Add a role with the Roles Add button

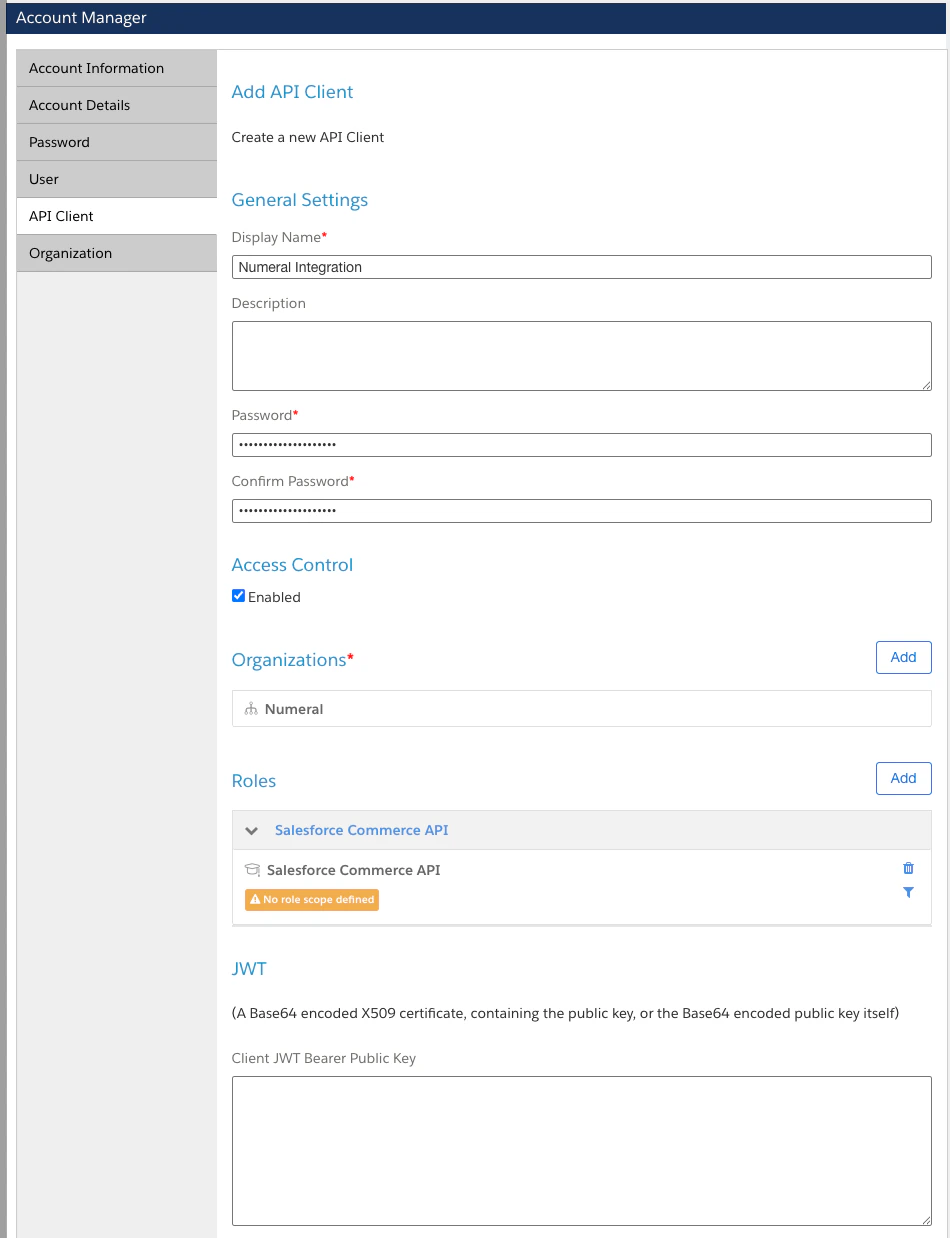903,778
